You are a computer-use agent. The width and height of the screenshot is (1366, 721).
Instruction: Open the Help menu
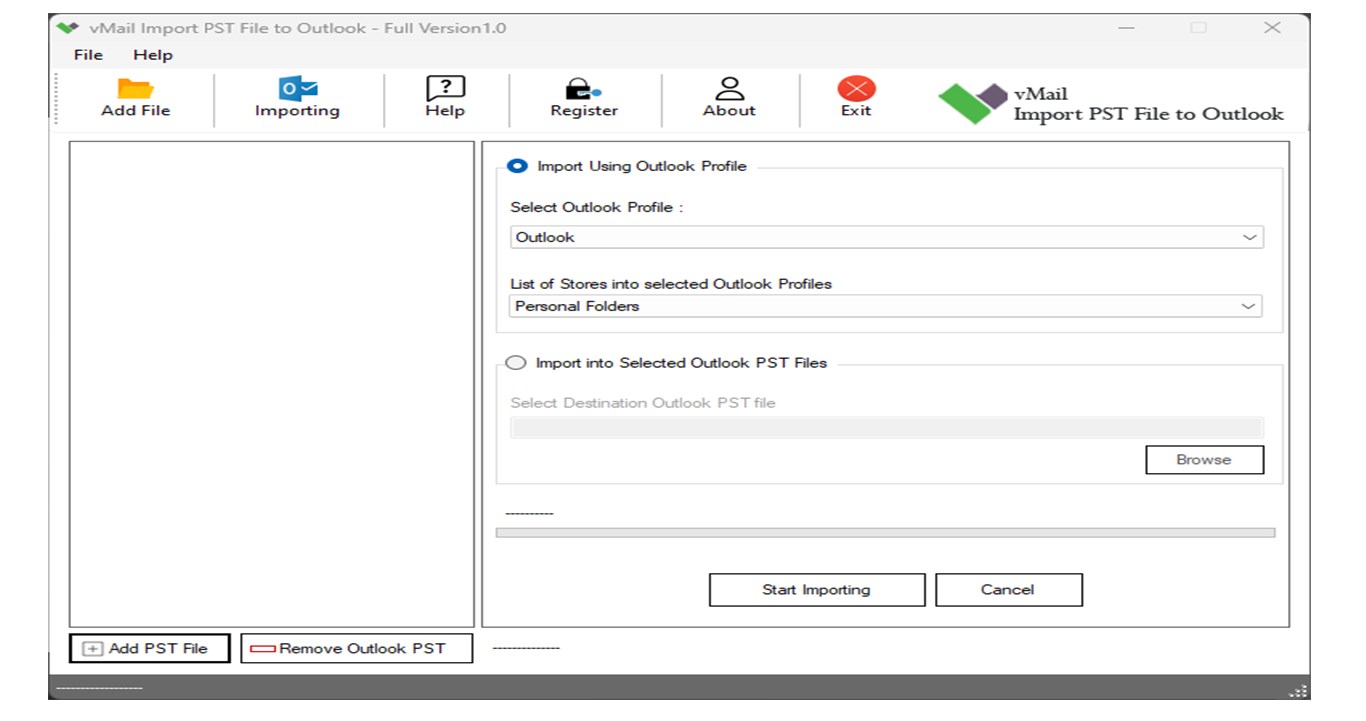(153, 55)
